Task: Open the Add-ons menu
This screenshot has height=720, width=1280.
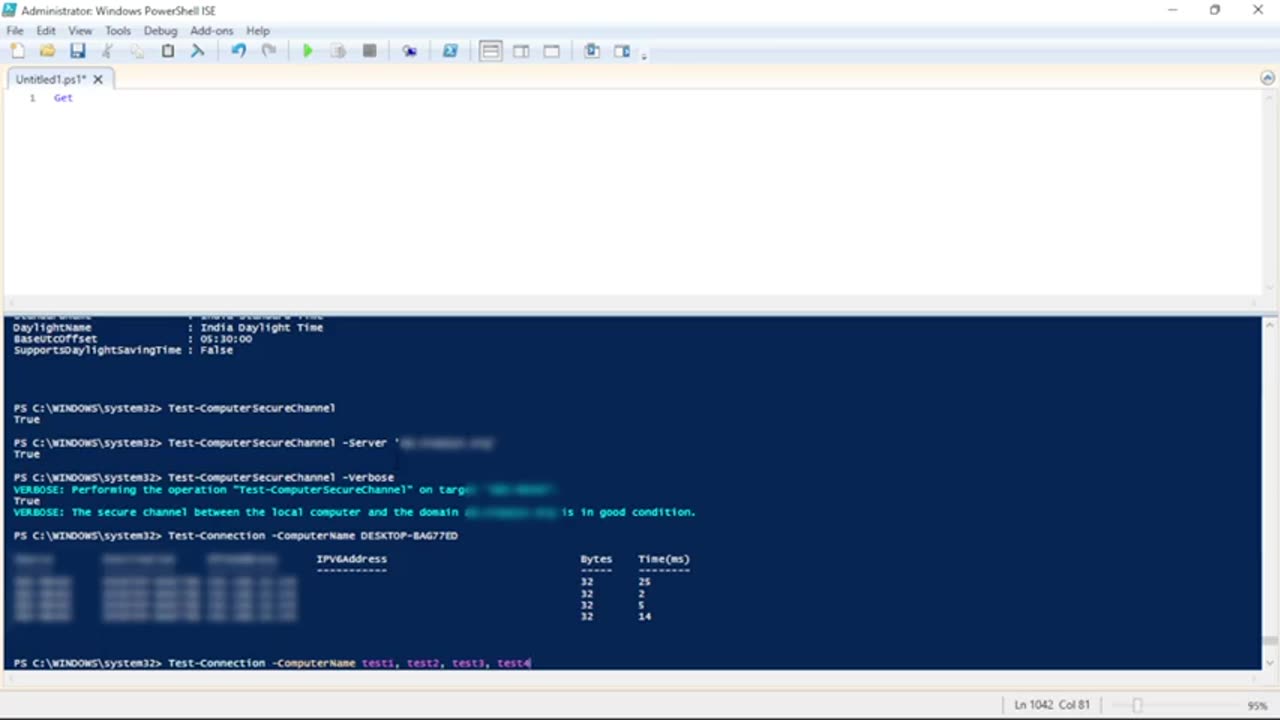Action: tap(211, 31)
